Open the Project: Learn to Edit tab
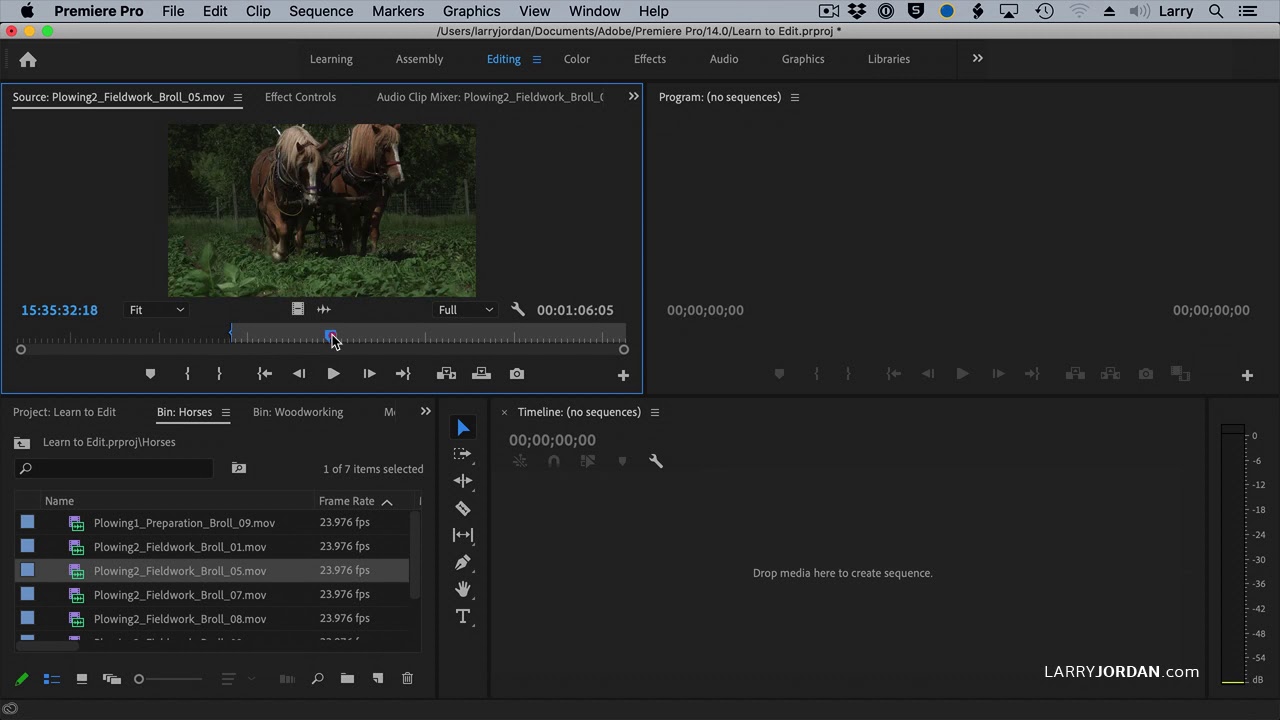The height and width of the screenshot is (720, 1280). click(64, 412)
